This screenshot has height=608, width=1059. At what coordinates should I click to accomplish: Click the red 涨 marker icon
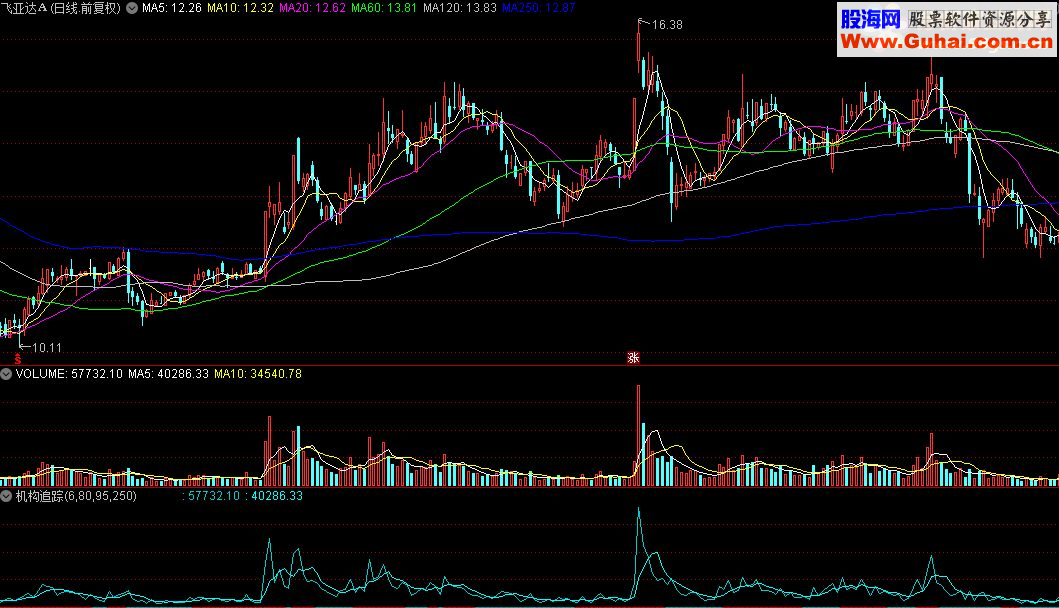click(x=633, y=358)
